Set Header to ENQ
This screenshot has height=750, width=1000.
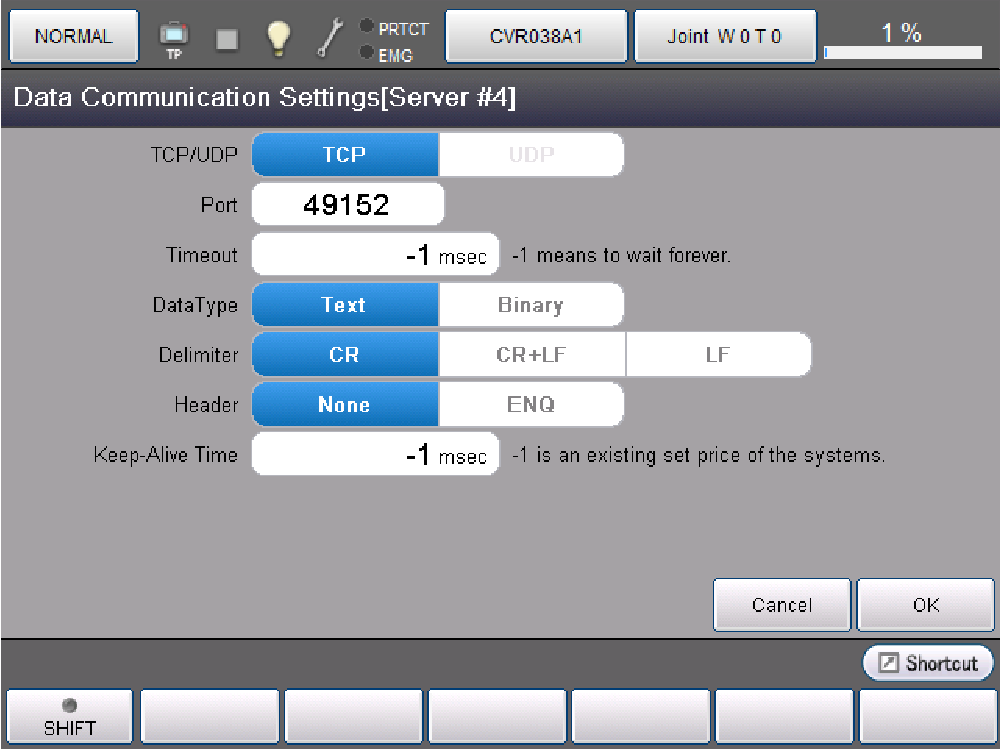(x=530, y=405)
